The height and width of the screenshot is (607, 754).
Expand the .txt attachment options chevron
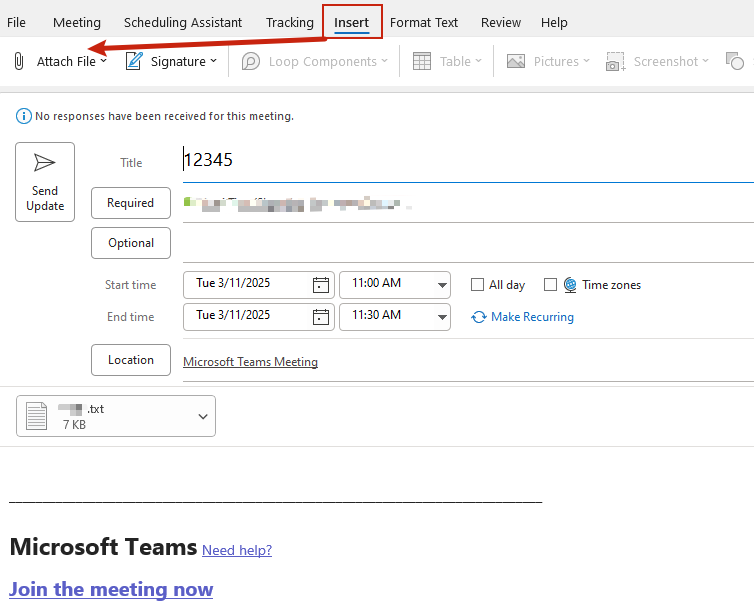[203, 417]
